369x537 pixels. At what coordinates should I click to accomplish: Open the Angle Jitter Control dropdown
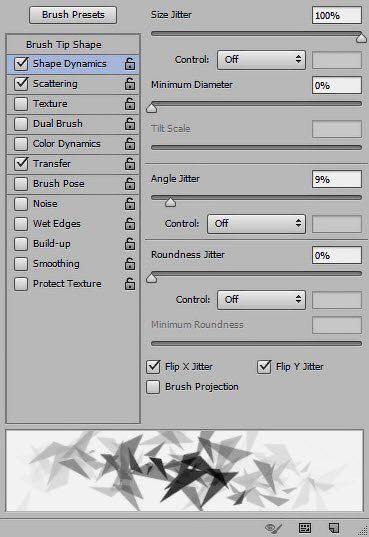tap(256, 224)
